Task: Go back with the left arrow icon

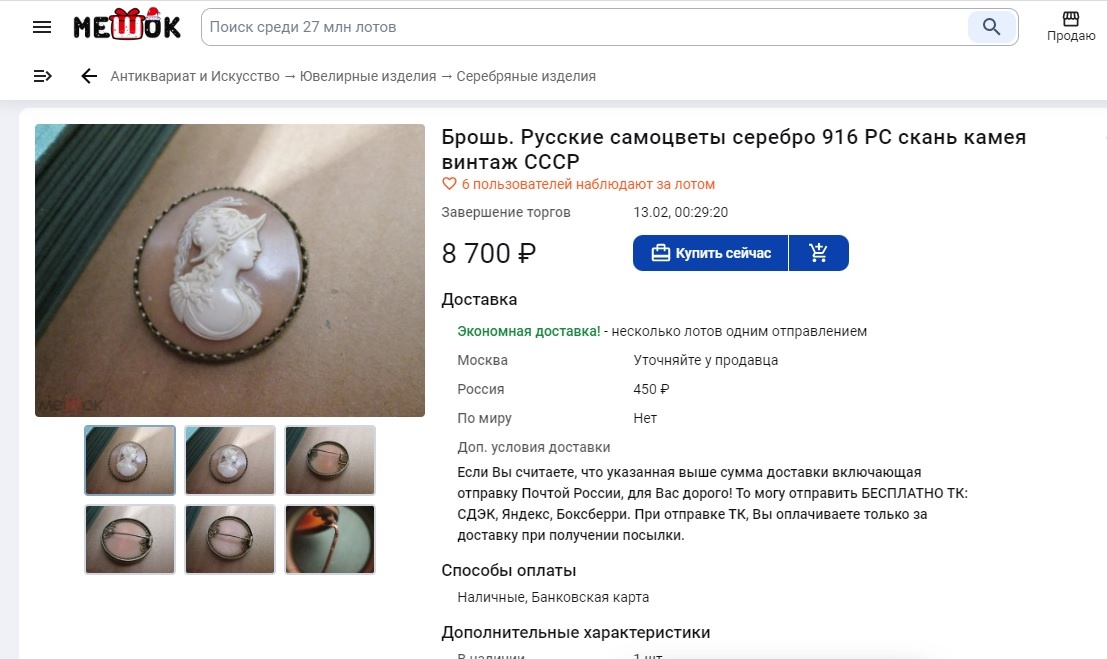Action: coord(88,76)
